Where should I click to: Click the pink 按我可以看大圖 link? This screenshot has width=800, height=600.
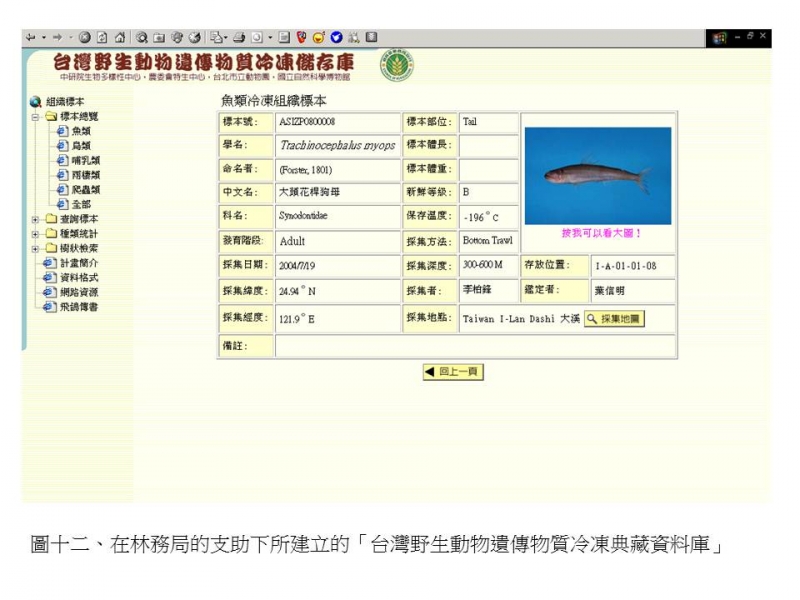(x=601, y=234)
